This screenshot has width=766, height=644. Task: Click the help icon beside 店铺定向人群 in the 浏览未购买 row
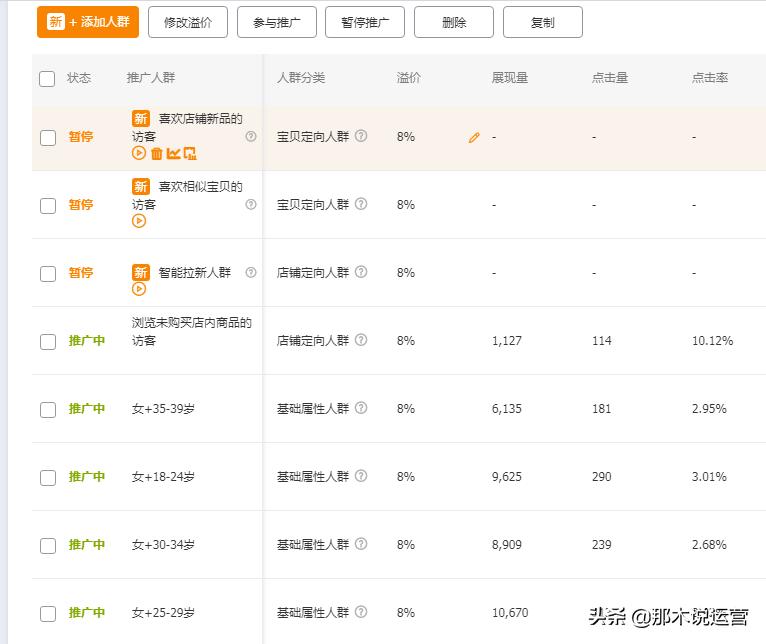click(361, 339)
